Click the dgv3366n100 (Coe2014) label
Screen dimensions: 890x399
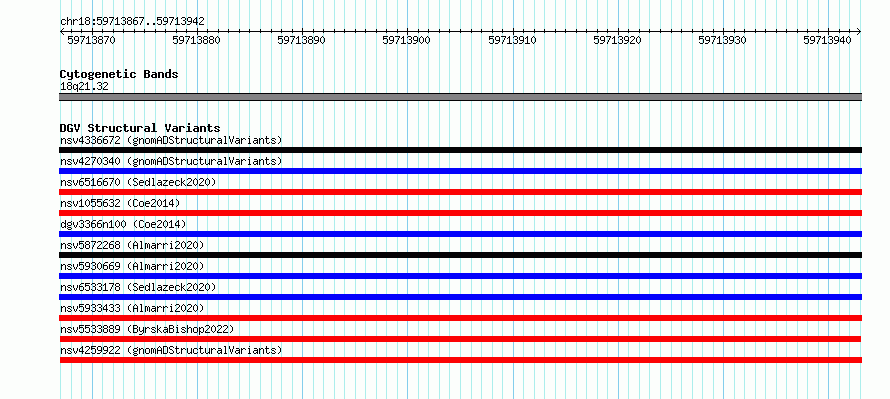pos(123,224)
